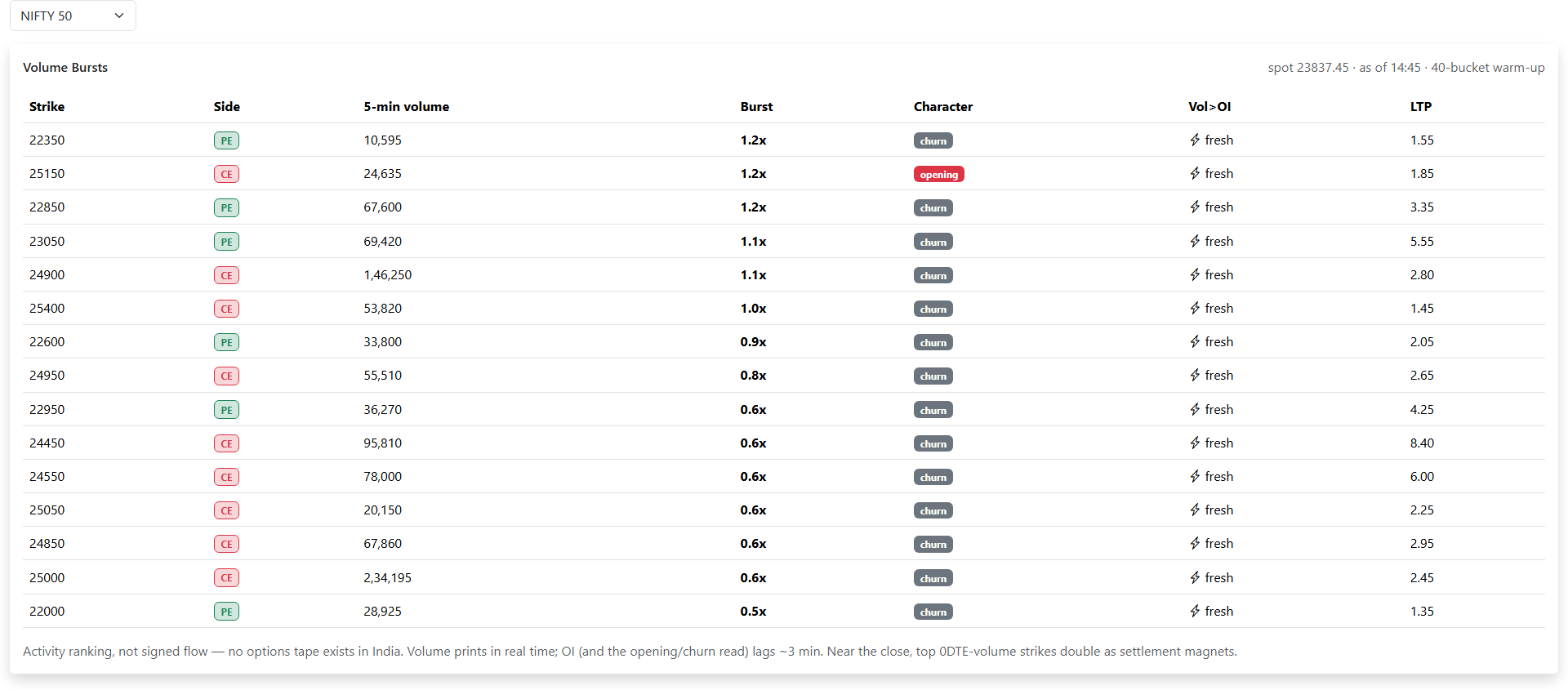
Task: Click the lightning icon in the 25150 row
Action: tap(1195, 174)
